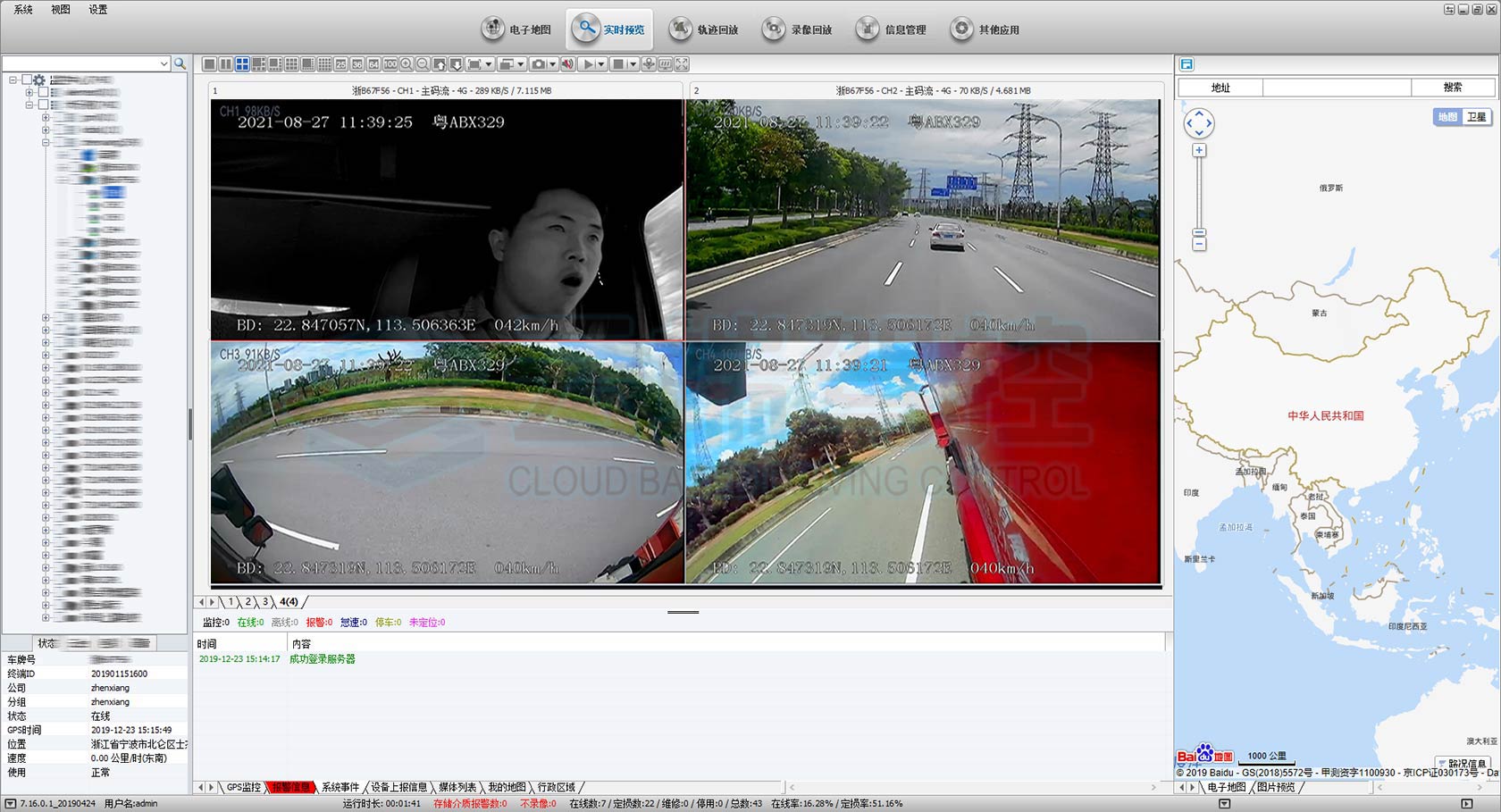Image resolution: width=1501 pixels, height=812 pixels.
Task: Open 实时预览 live preview module
Action: point(609,29)
